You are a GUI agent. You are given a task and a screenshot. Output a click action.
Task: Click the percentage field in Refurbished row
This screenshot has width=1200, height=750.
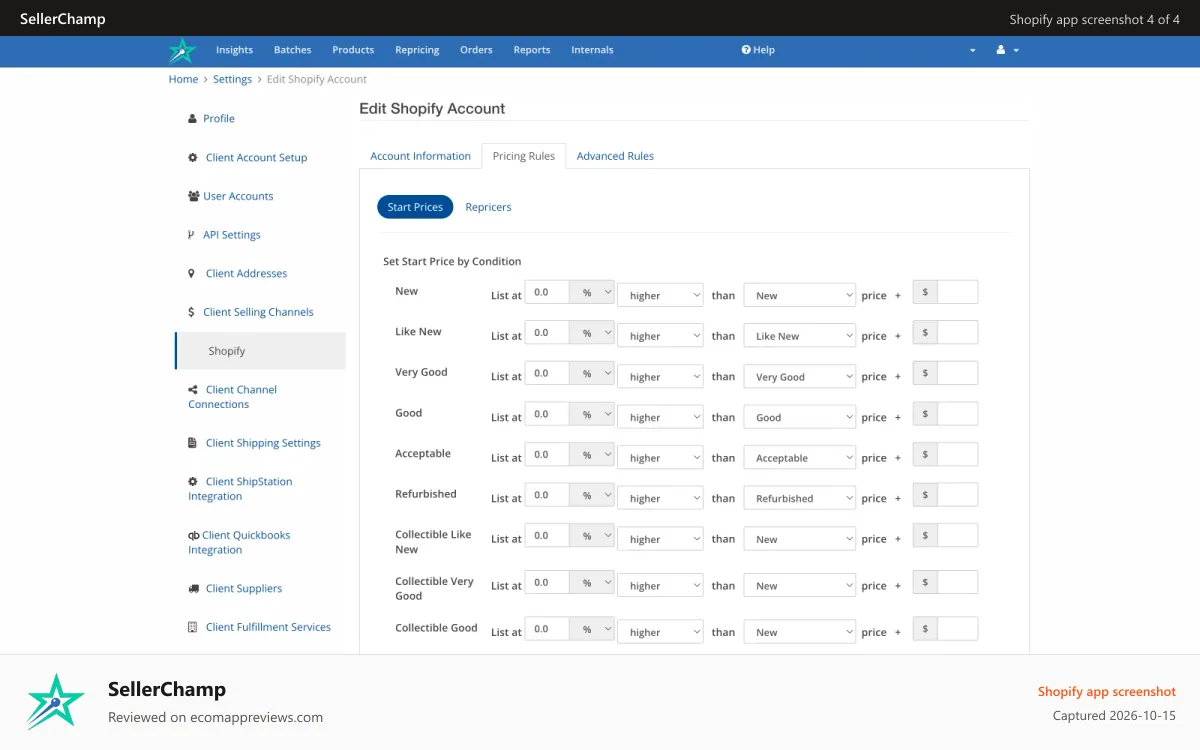tap(547, 495)
